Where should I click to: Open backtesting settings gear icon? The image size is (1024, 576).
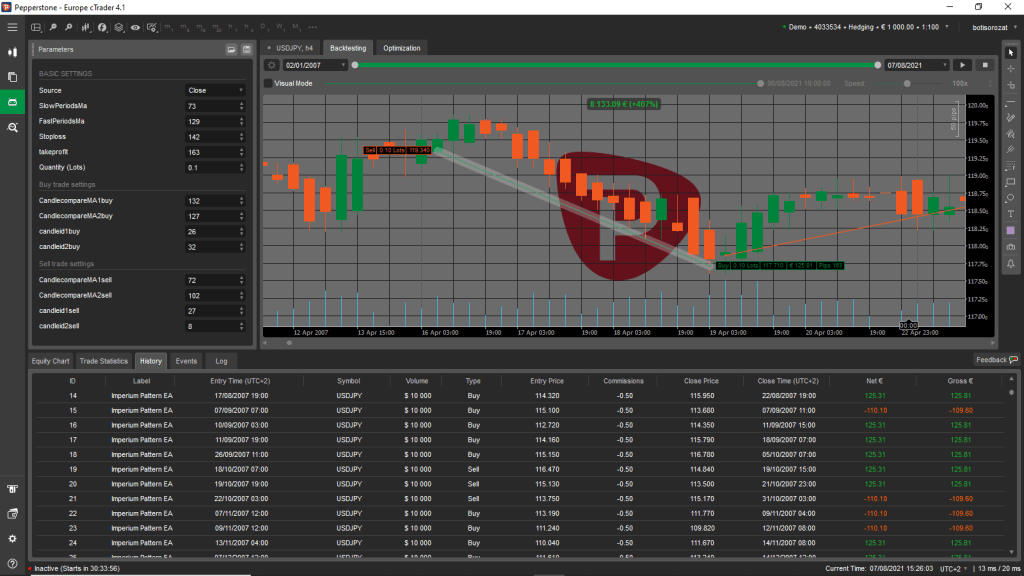pyautogui.click(x=271, y=65)
